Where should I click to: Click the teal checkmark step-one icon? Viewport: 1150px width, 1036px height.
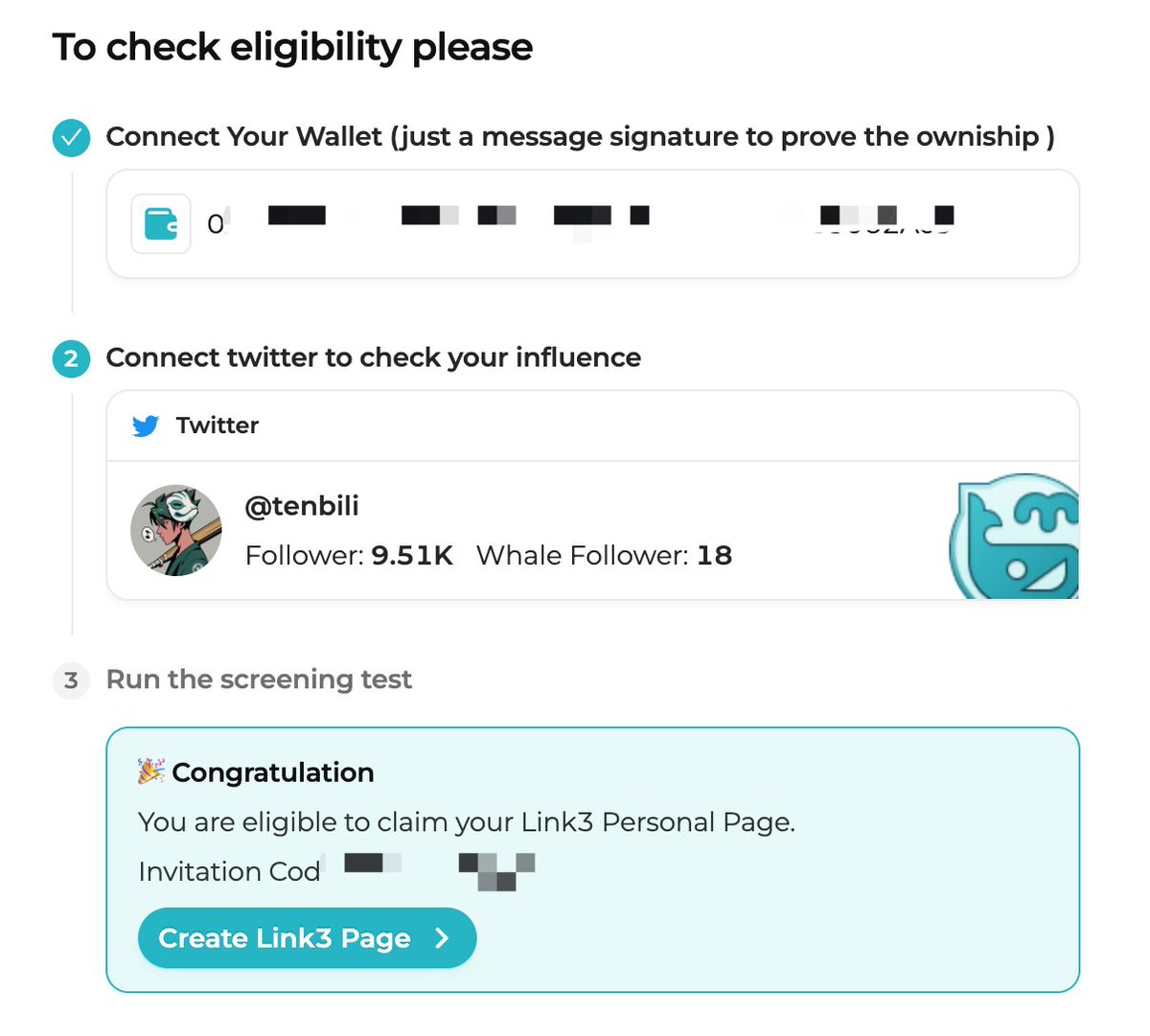[71, 138]
